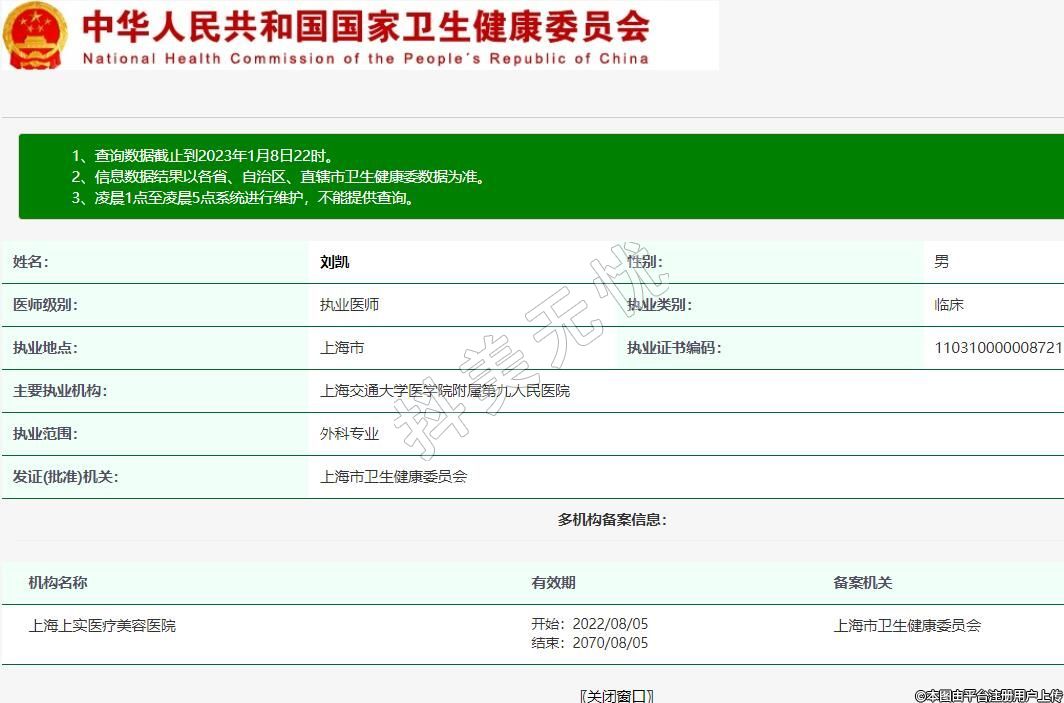Click the 执业类别 value 临床

[x=949, y=305]
